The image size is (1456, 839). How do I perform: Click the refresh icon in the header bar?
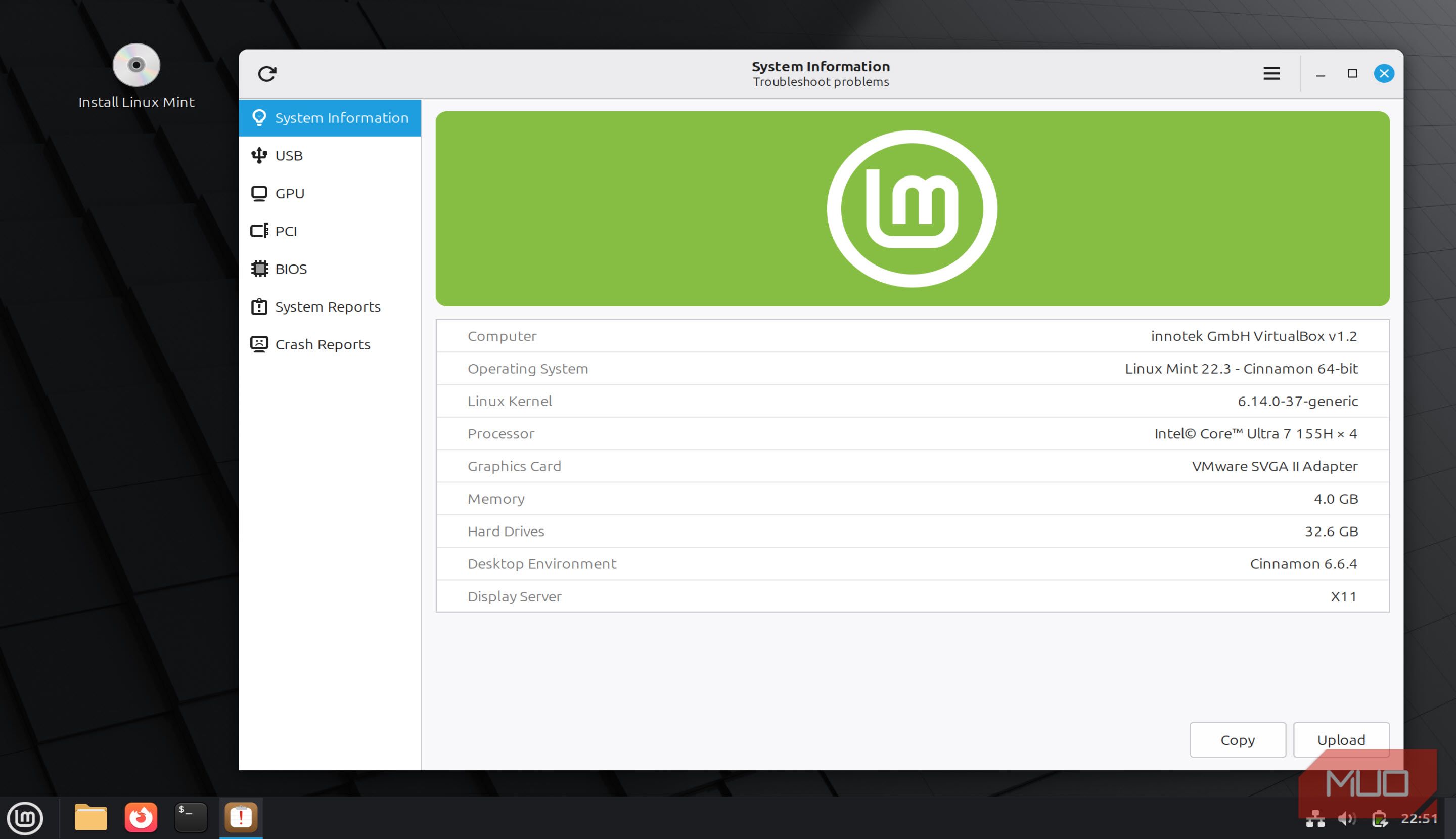point(266,74)
